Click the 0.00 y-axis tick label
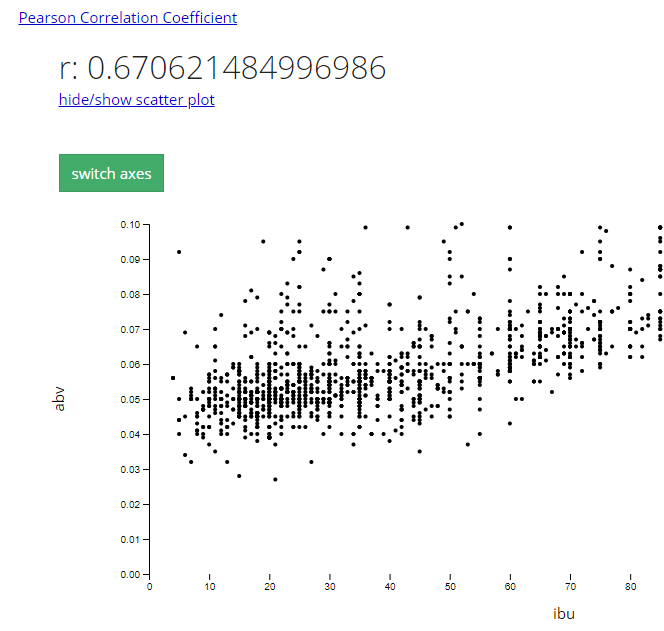The image size is (664, 631). click(x=130, y=575)
